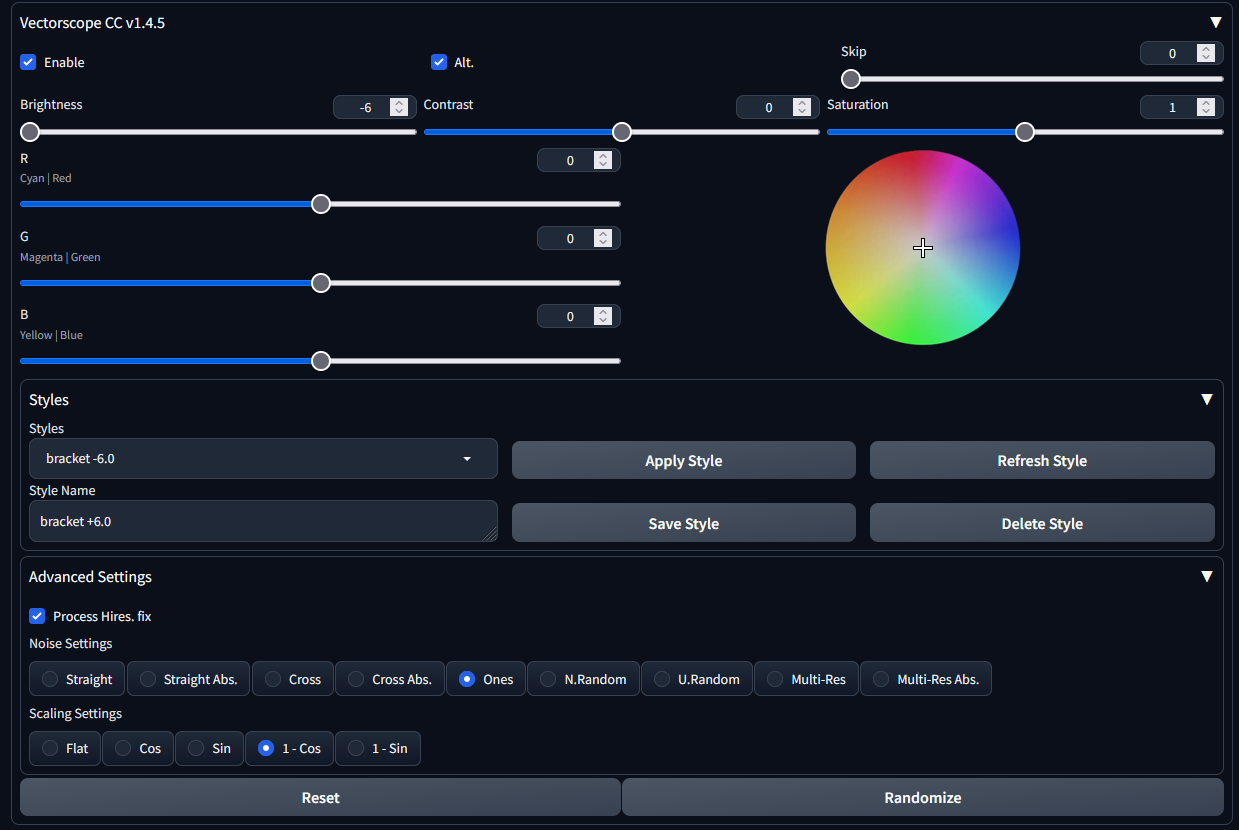Open the Styles dropdown showing bracket -6.0
Image resolution: width=1239 pixels, height=830 pixels.
click(263, 458)
